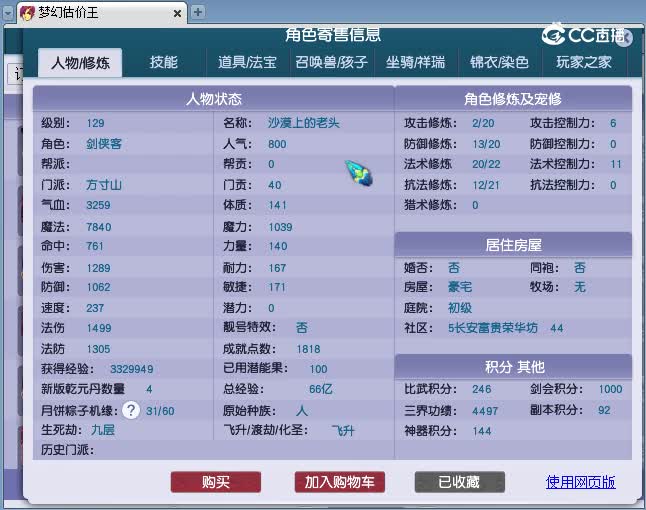Close the 梦幻估价王 browser tab

pyautogui.click(x=177, y=14)
